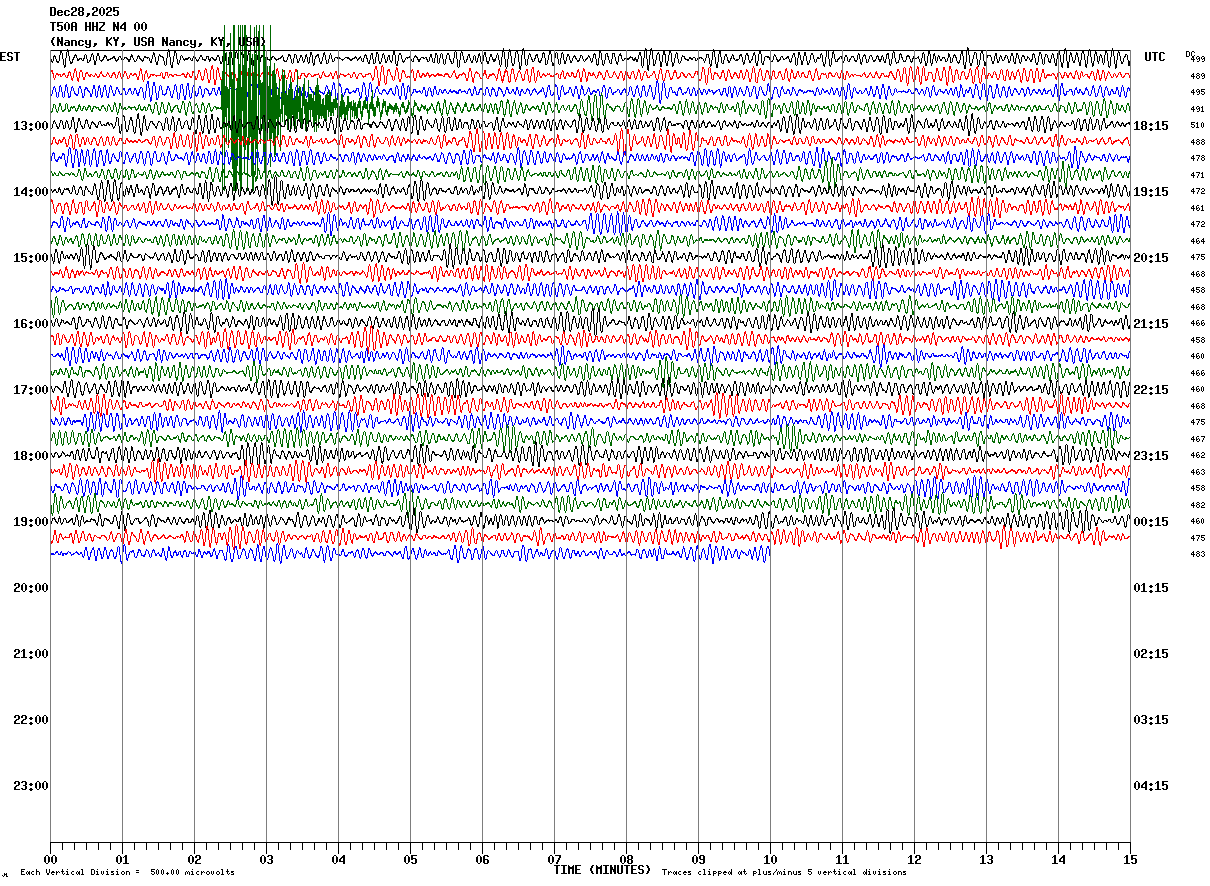The width and height of the screenshot is (1210, 886).
Task: Click minute 15 on the bottom axis
Action: coord(1129,859)
